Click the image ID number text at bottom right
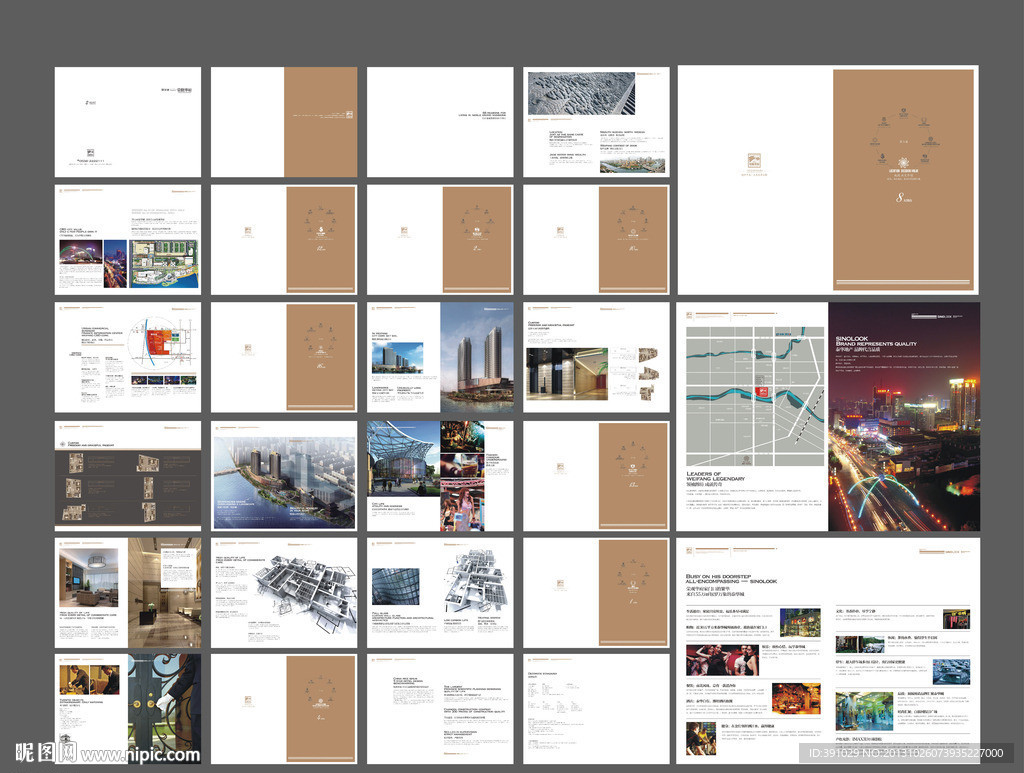This screenshot has height=773, width=1024. coord(905,753)
